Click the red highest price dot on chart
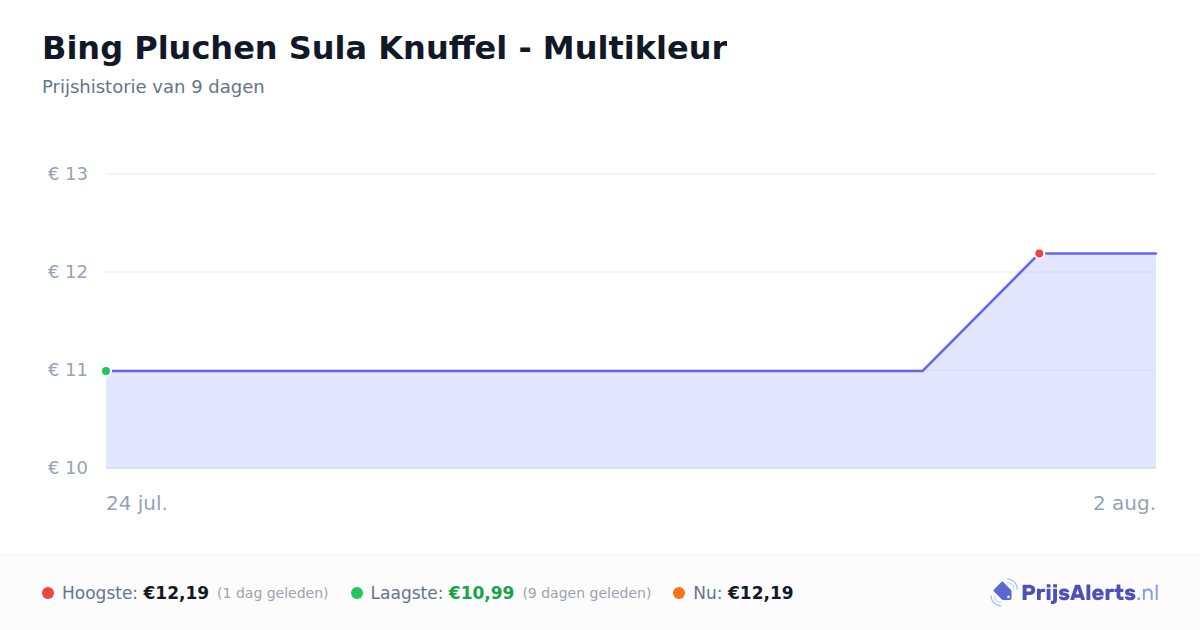This screenshot has width=1200, height=630. click(1039, 253)
